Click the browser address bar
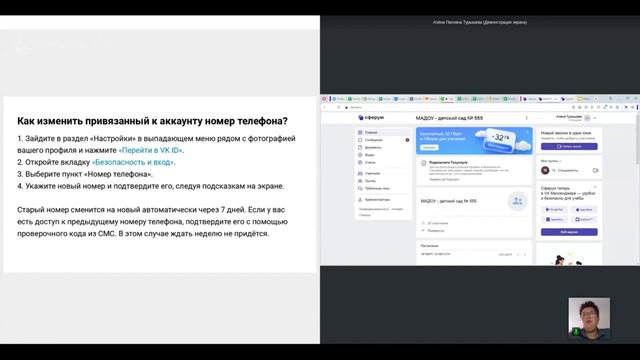Viewport: 640px width, 360px height. 455,107
